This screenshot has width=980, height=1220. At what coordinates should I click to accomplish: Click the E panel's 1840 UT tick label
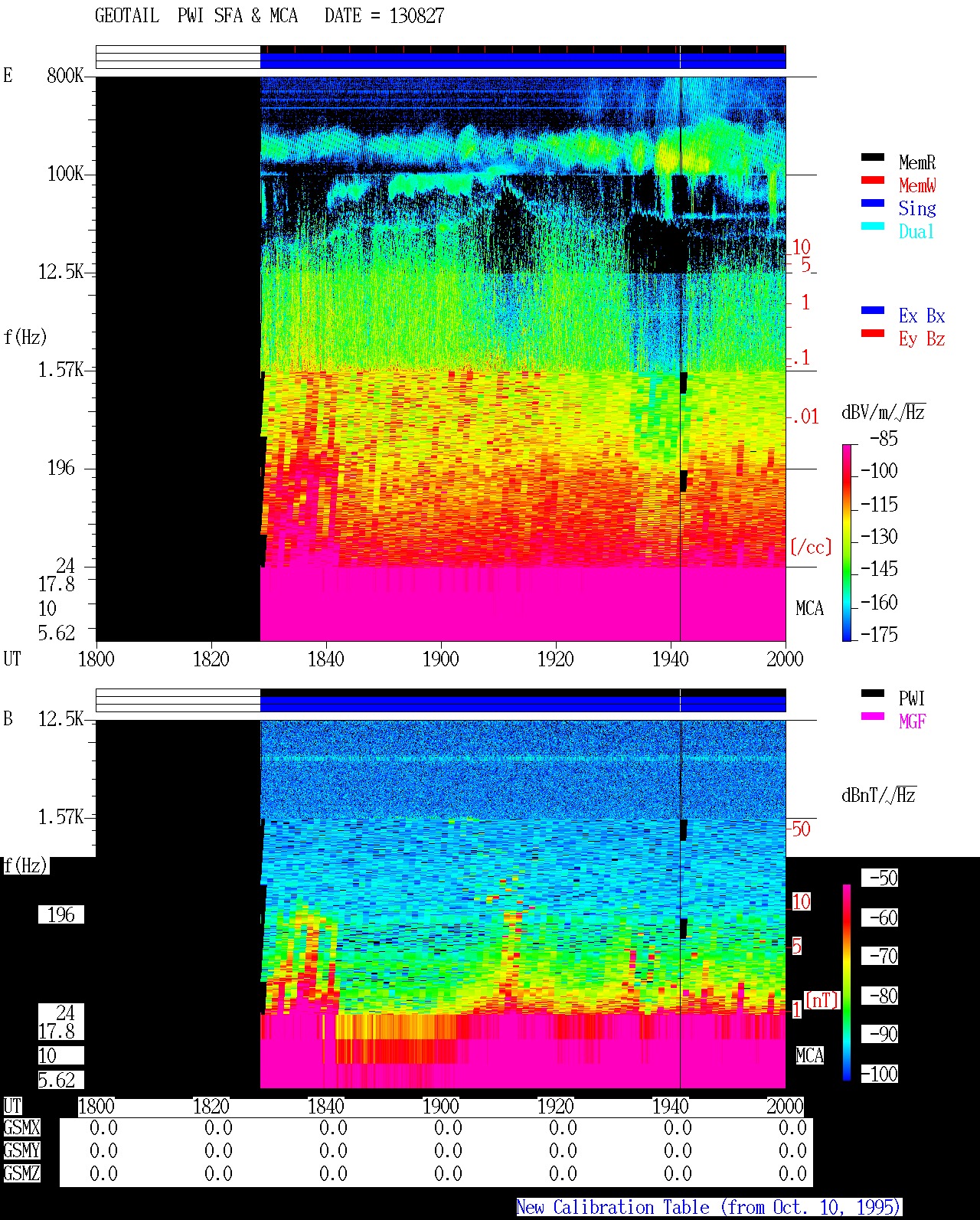325,659
